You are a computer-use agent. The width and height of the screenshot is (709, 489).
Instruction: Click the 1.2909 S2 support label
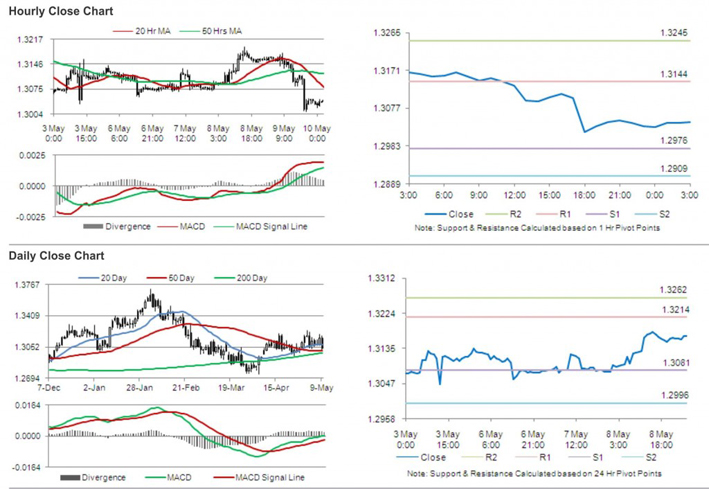click(x=673, y=169)
